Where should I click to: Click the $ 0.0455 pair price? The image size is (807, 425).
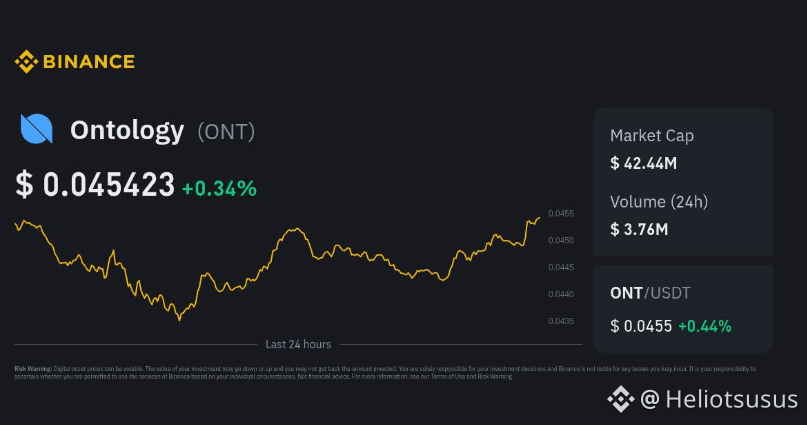(x=641, y=326)
